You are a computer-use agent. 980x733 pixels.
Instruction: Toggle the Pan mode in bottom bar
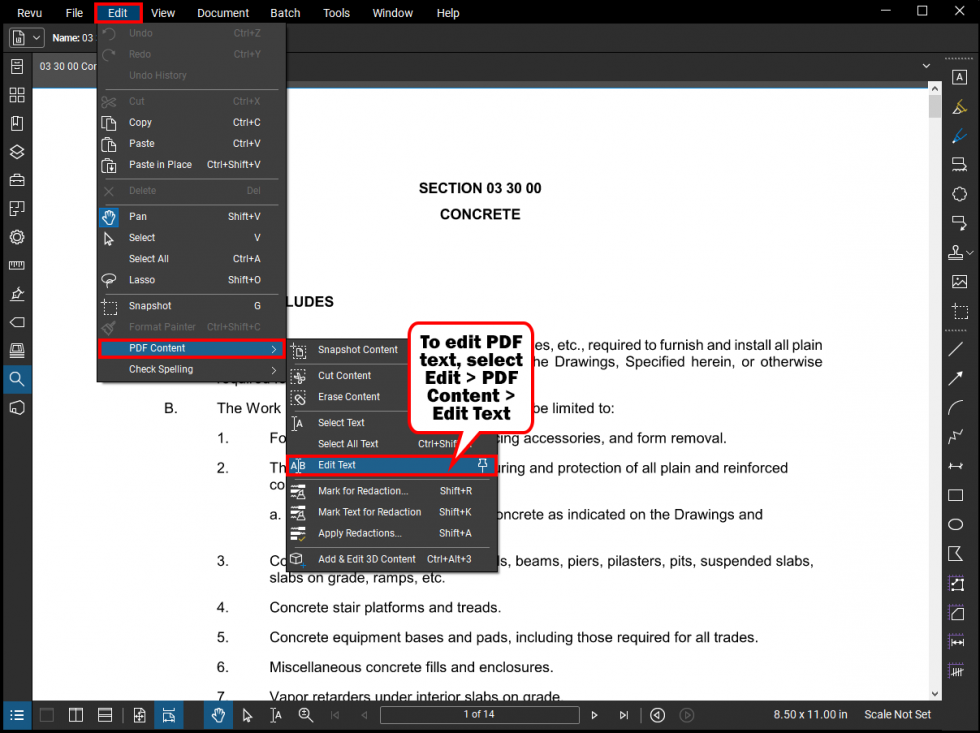pyautogui.click(x=218, y=716)
